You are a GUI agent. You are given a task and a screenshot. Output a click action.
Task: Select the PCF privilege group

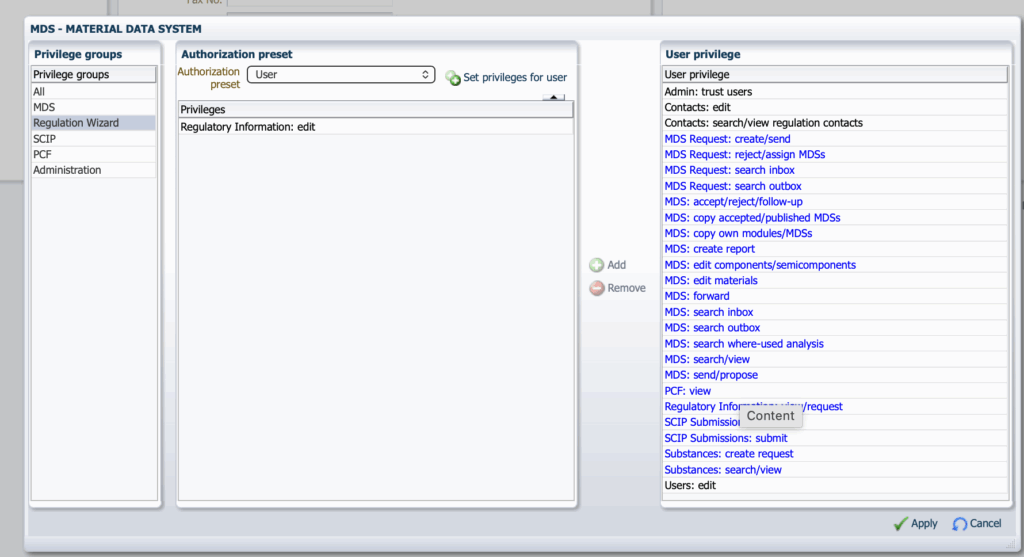93,154
